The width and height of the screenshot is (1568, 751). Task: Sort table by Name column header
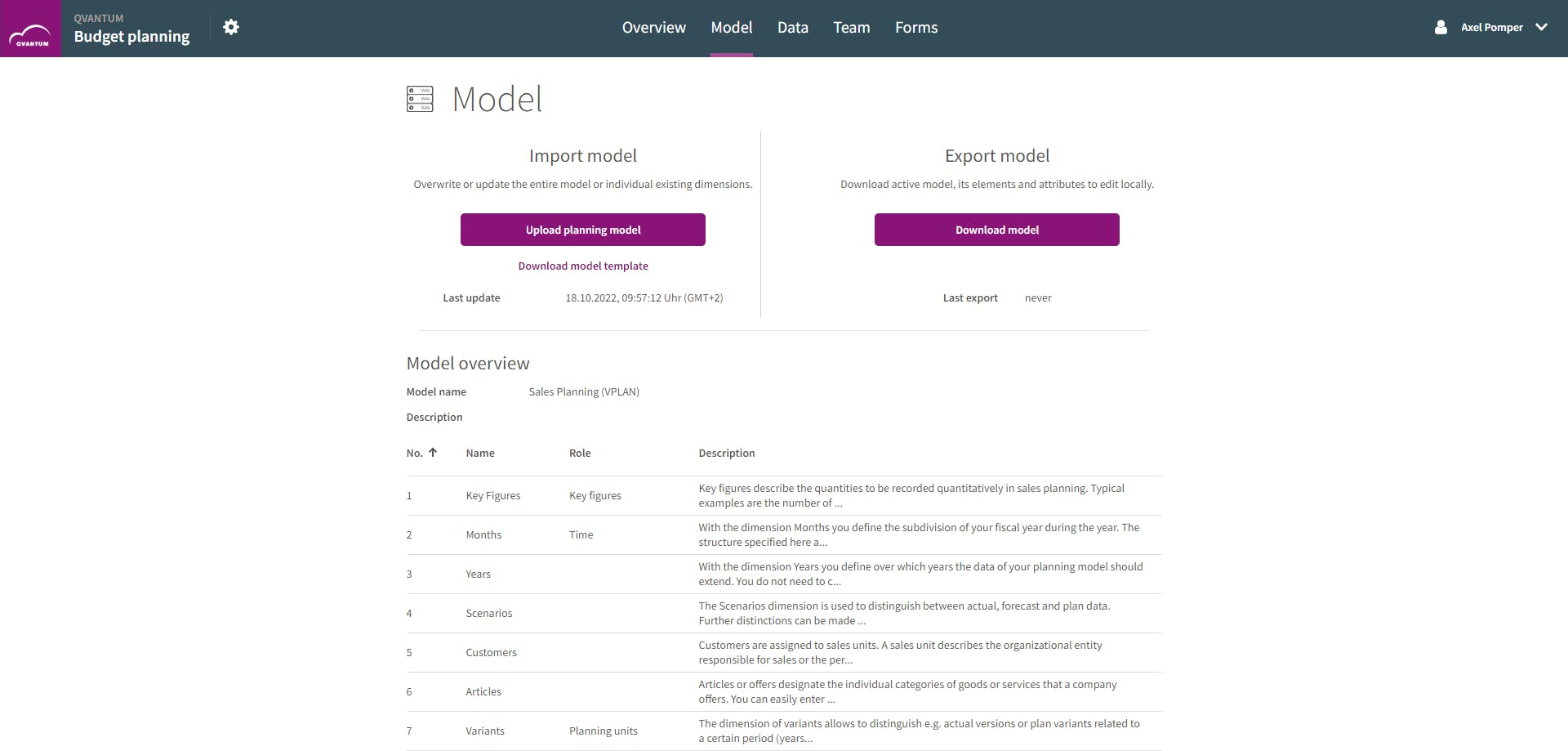(480, 453)
